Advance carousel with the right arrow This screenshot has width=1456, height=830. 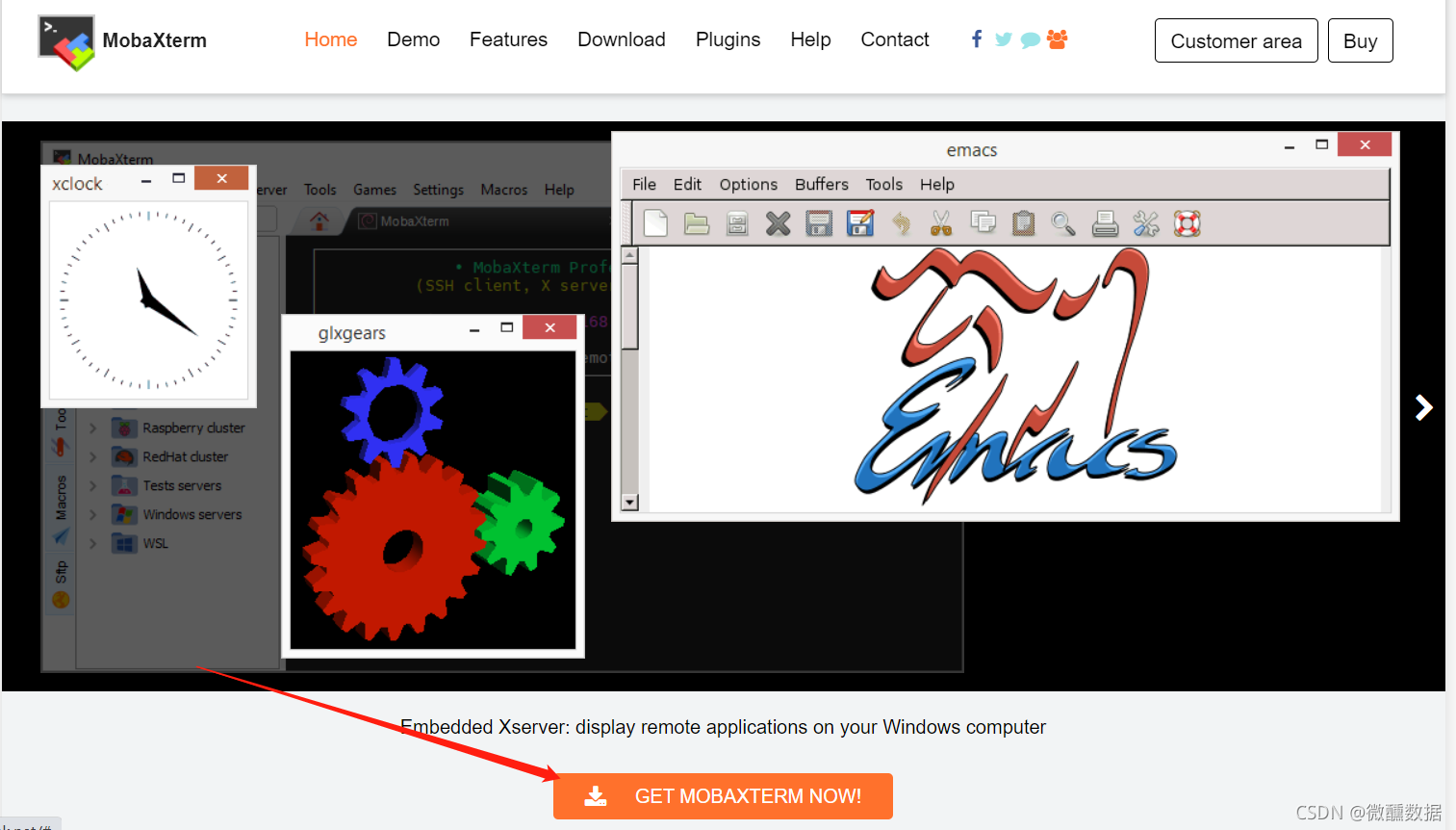pyautogui.click(x=1424, y=407)
